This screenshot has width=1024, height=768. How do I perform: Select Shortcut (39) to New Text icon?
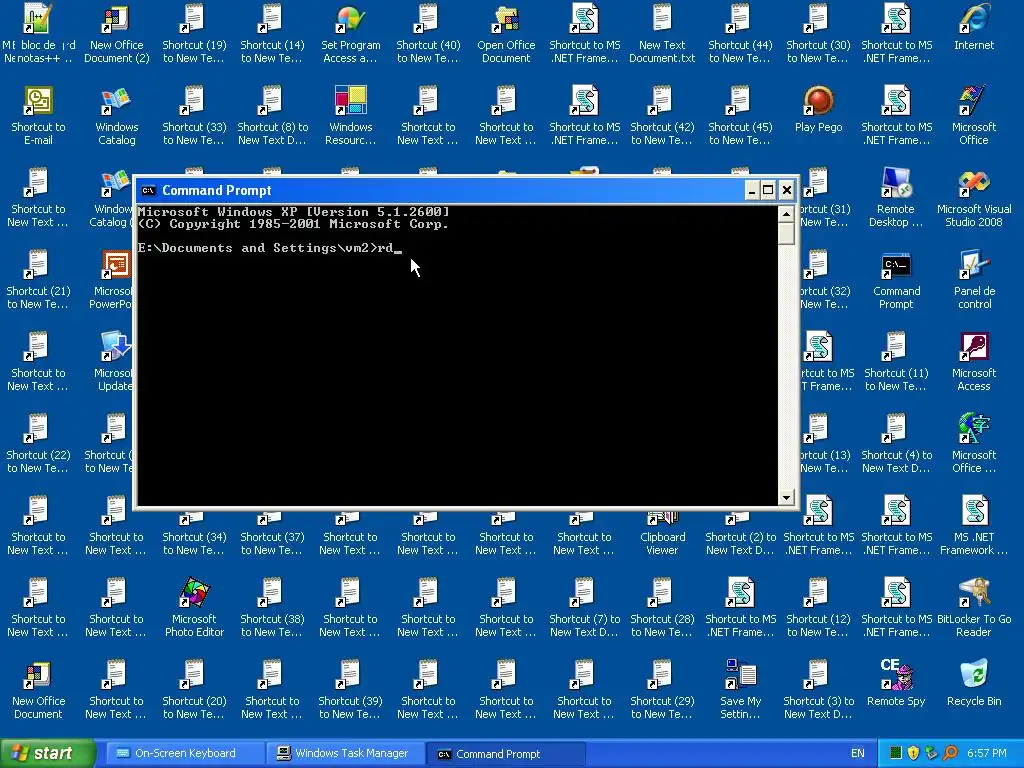tap(351, 689)
